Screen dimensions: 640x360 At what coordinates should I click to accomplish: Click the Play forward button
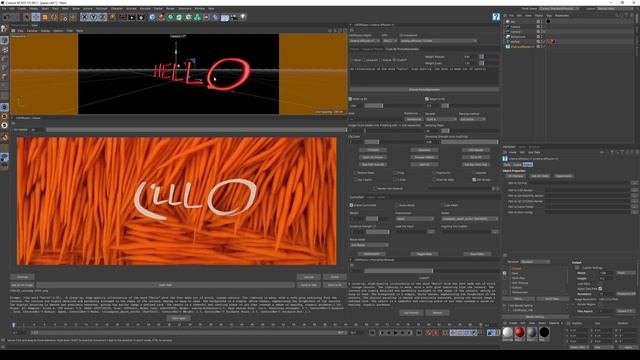396,333
